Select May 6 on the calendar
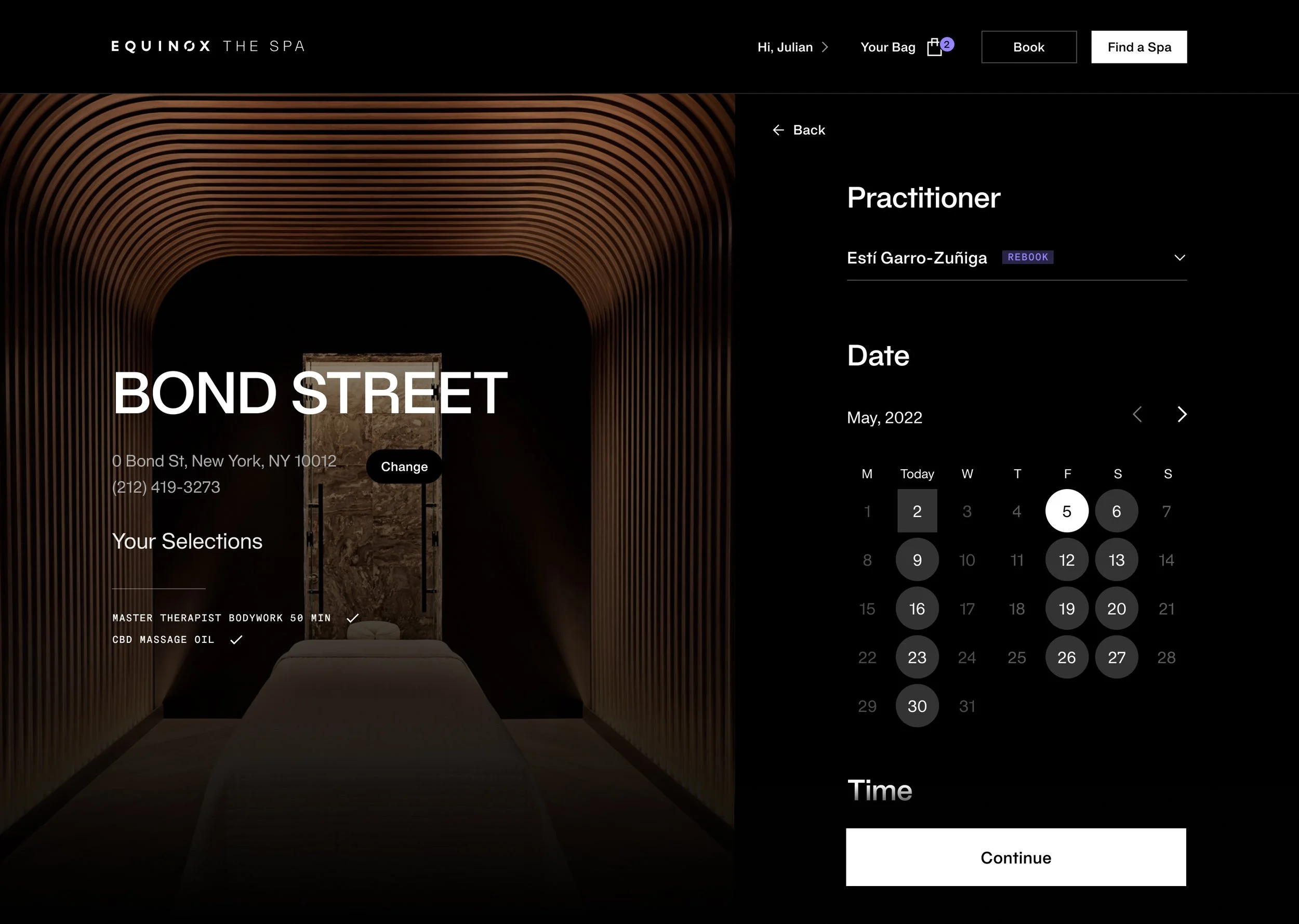The height and width of the screenshot is (924, 1299). 1117,511
